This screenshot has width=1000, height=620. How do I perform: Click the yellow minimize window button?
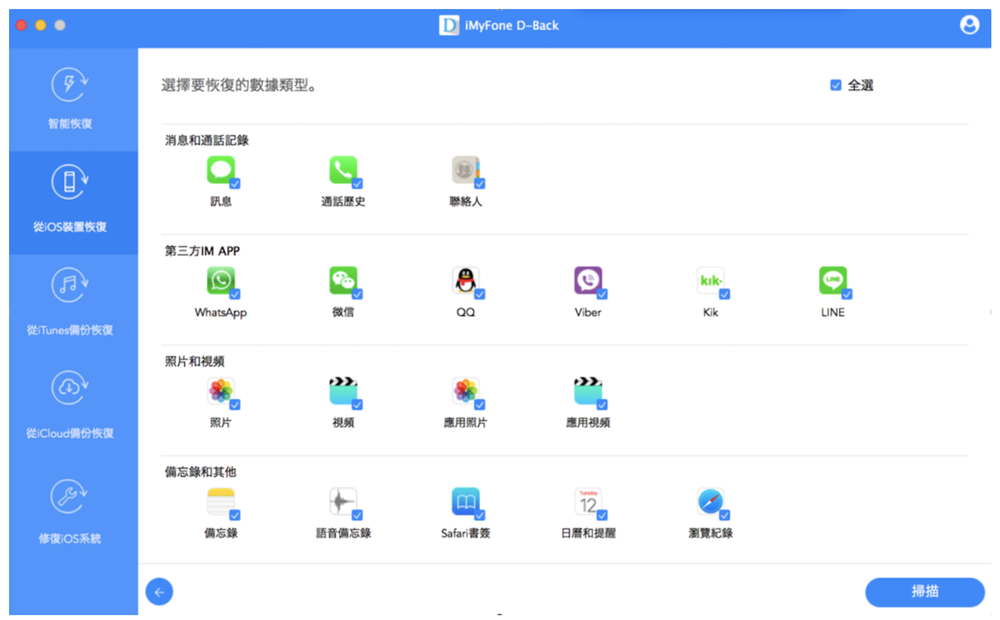40,25
